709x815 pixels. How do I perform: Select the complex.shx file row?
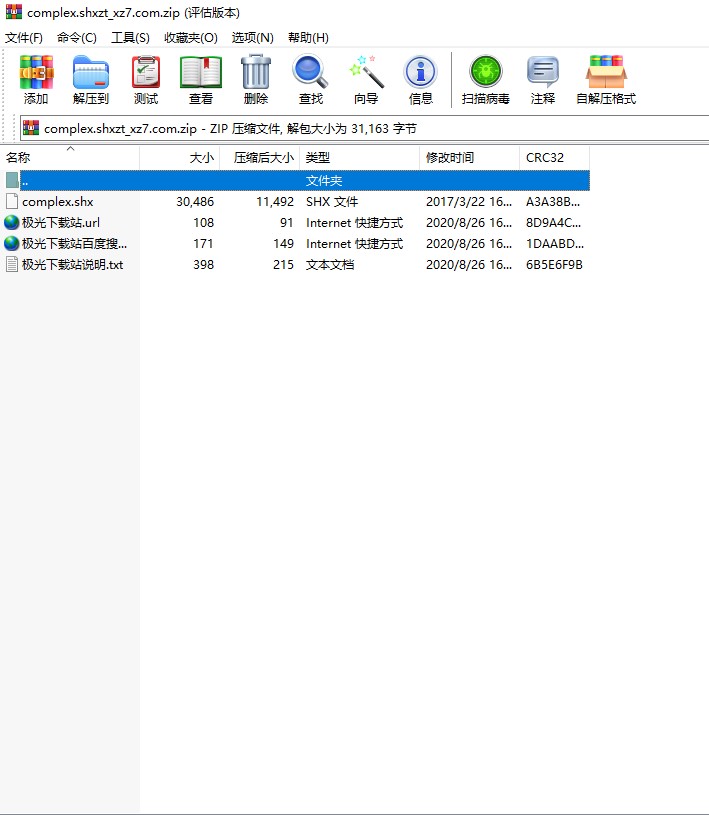[x=58, y=201]
